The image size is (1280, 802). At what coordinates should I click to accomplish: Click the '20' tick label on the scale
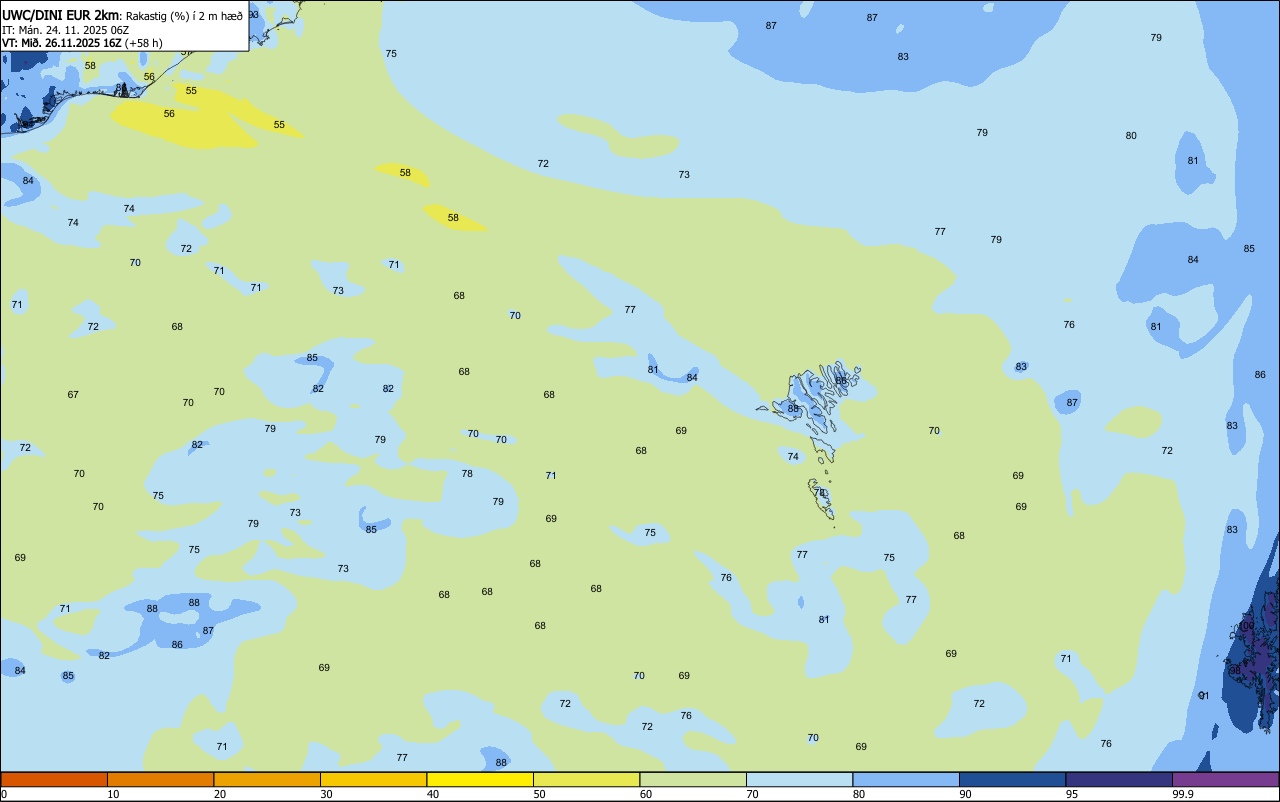click(220, 794)
